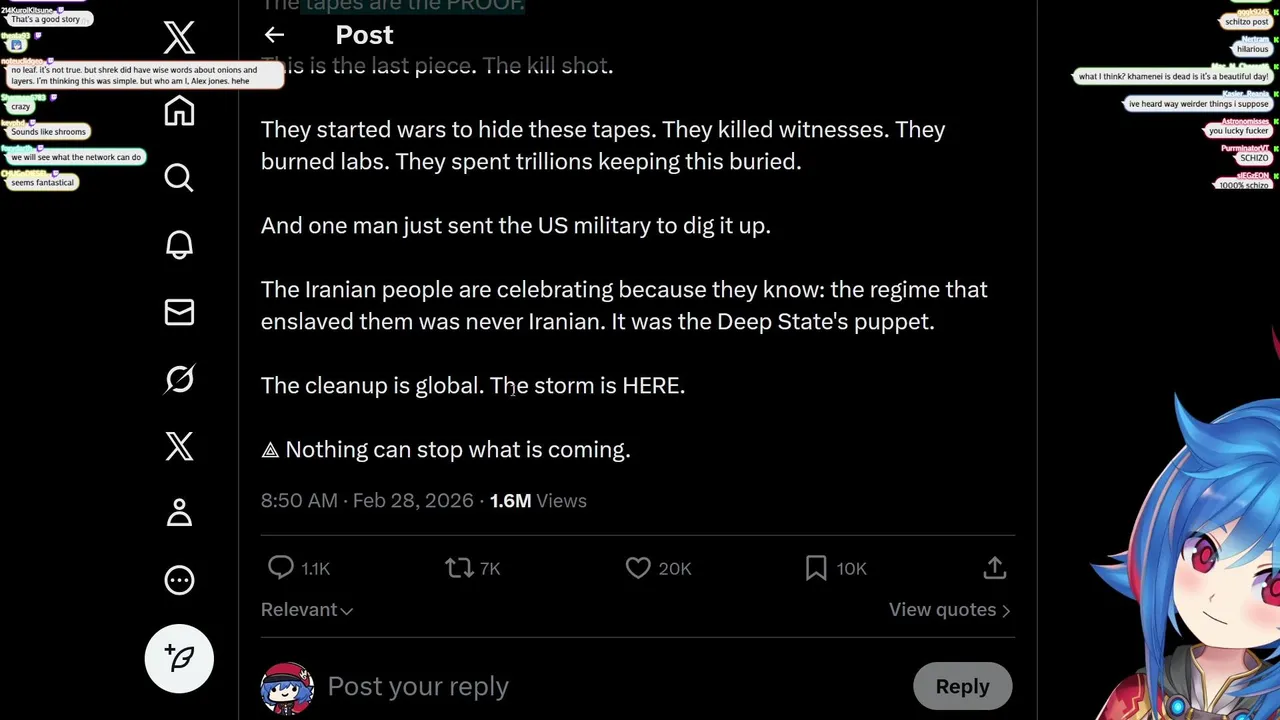Viewport: 1280px width, 720px height.
Task: Open the Notifications bell
Action: [x=179, y=245]
